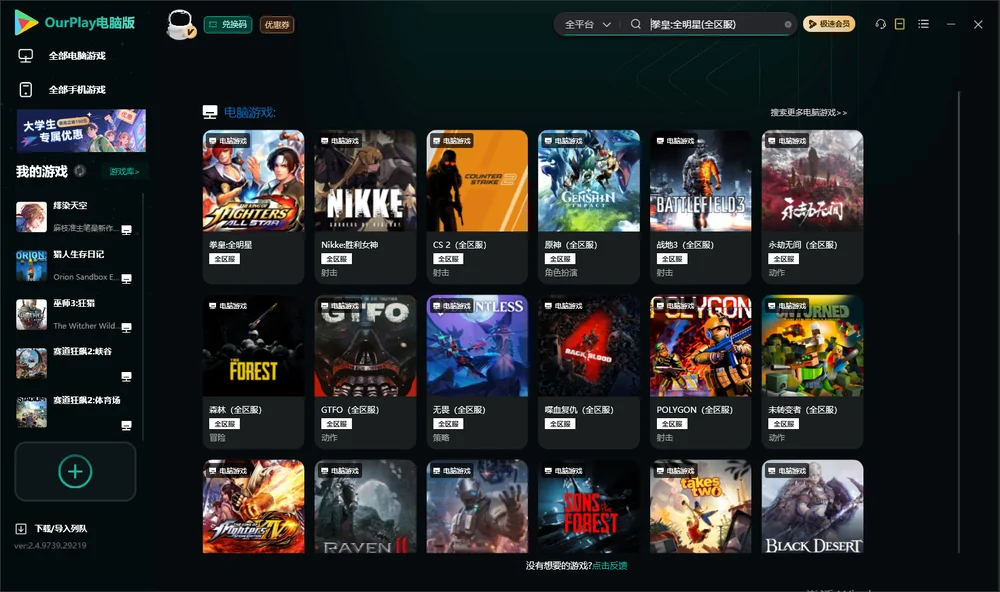
Task: Open the 喋血复仇 Back 4 Blood card
Action: [589, 372]
